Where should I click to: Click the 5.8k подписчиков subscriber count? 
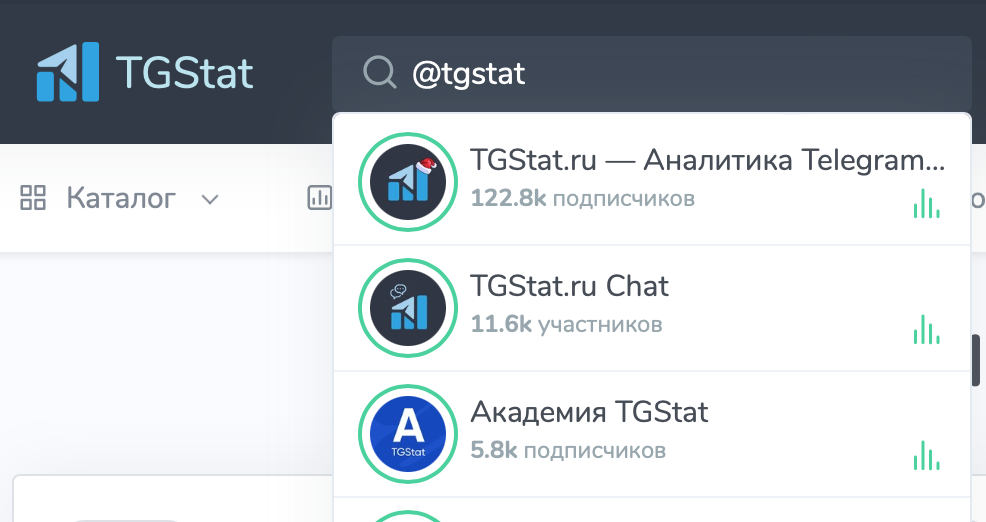568,450
